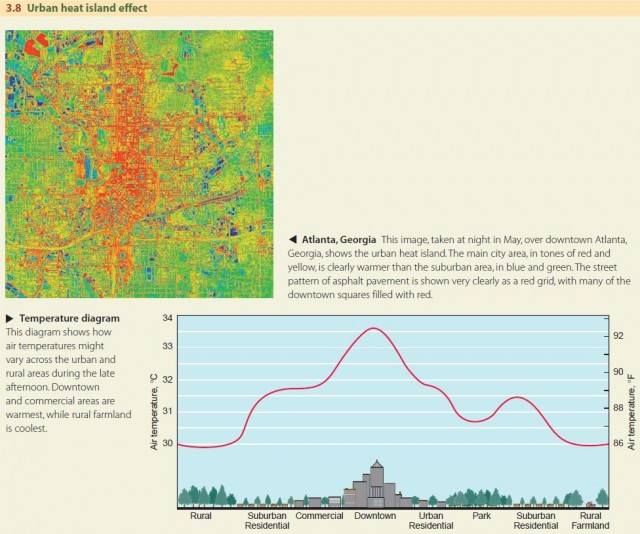Click the 'Rural' label under the leftmost trees
The width and height of the screenshot is (640, 534).
point(201,516)
